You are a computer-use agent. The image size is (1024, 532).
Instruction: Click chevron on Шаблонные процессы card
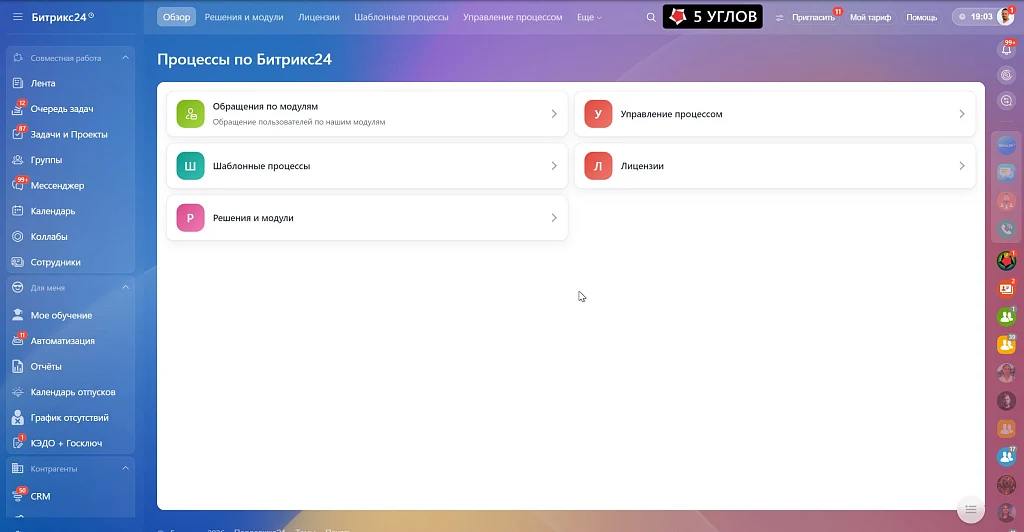point(554,166)
